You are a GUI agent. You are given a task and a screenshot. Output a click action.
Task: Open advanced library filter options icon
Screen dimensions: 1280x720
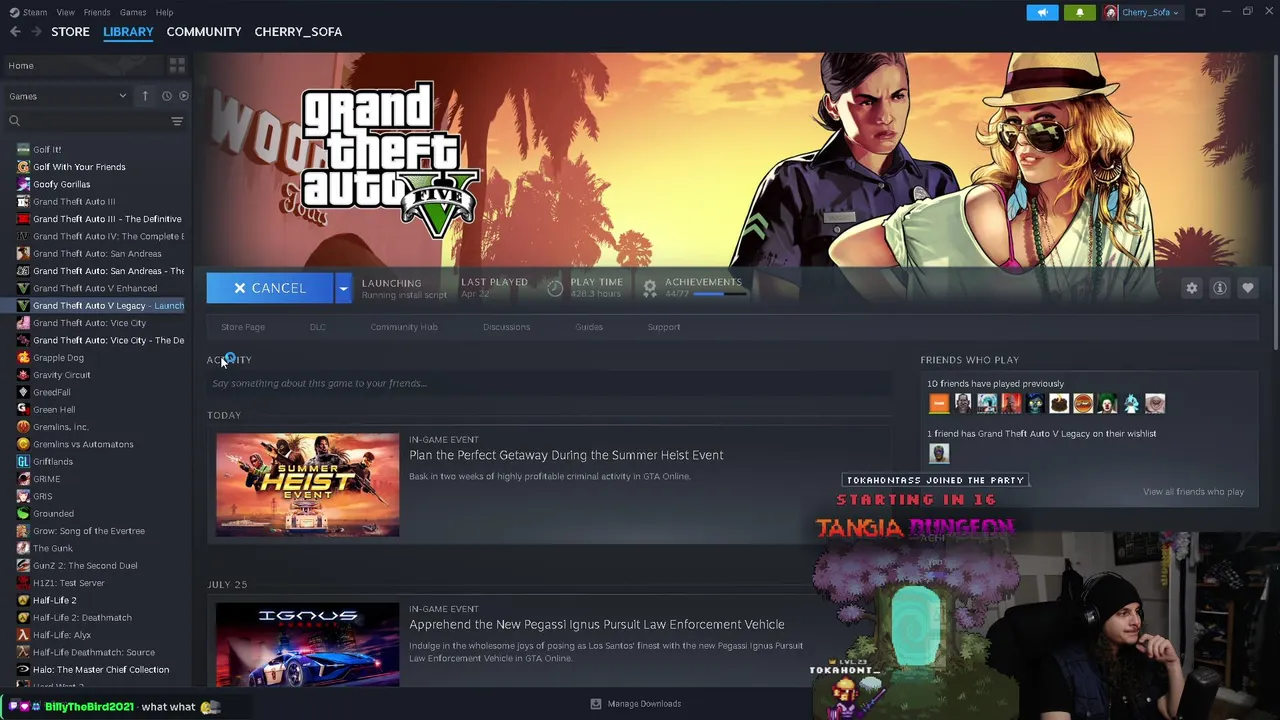[177, 121]
